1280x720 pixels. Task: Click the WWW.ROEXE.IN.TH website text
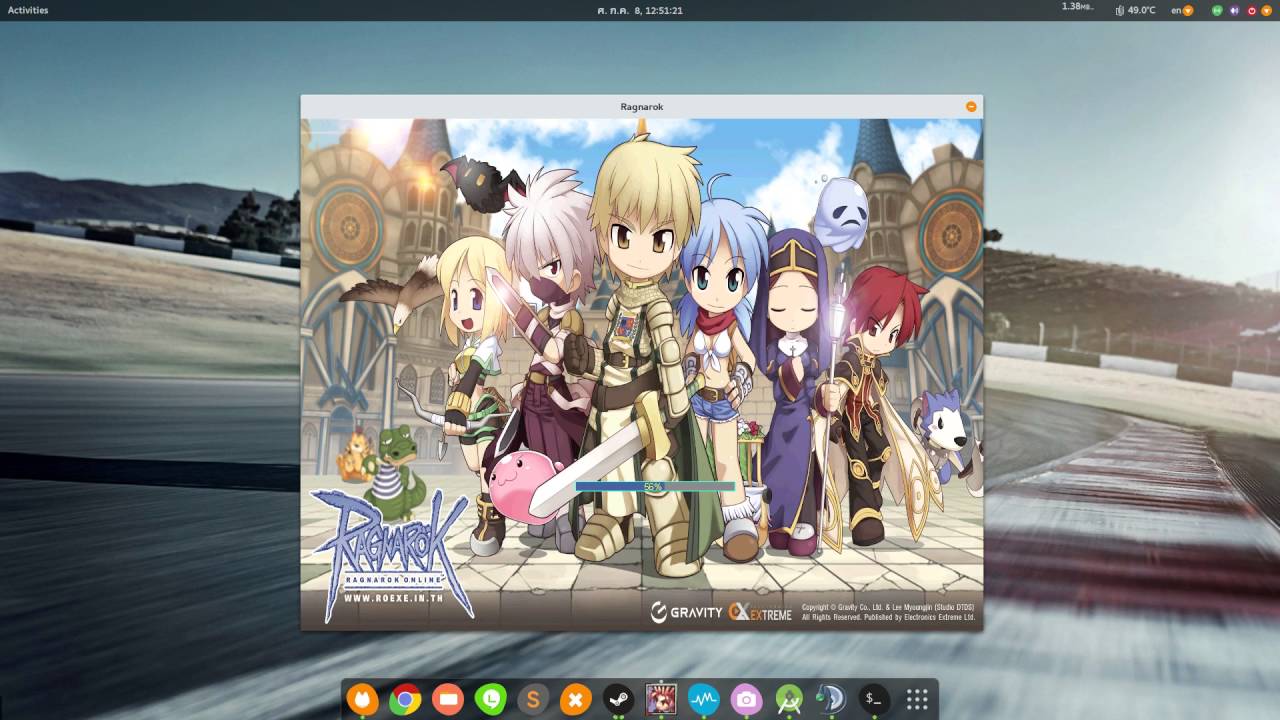[393, 598]
